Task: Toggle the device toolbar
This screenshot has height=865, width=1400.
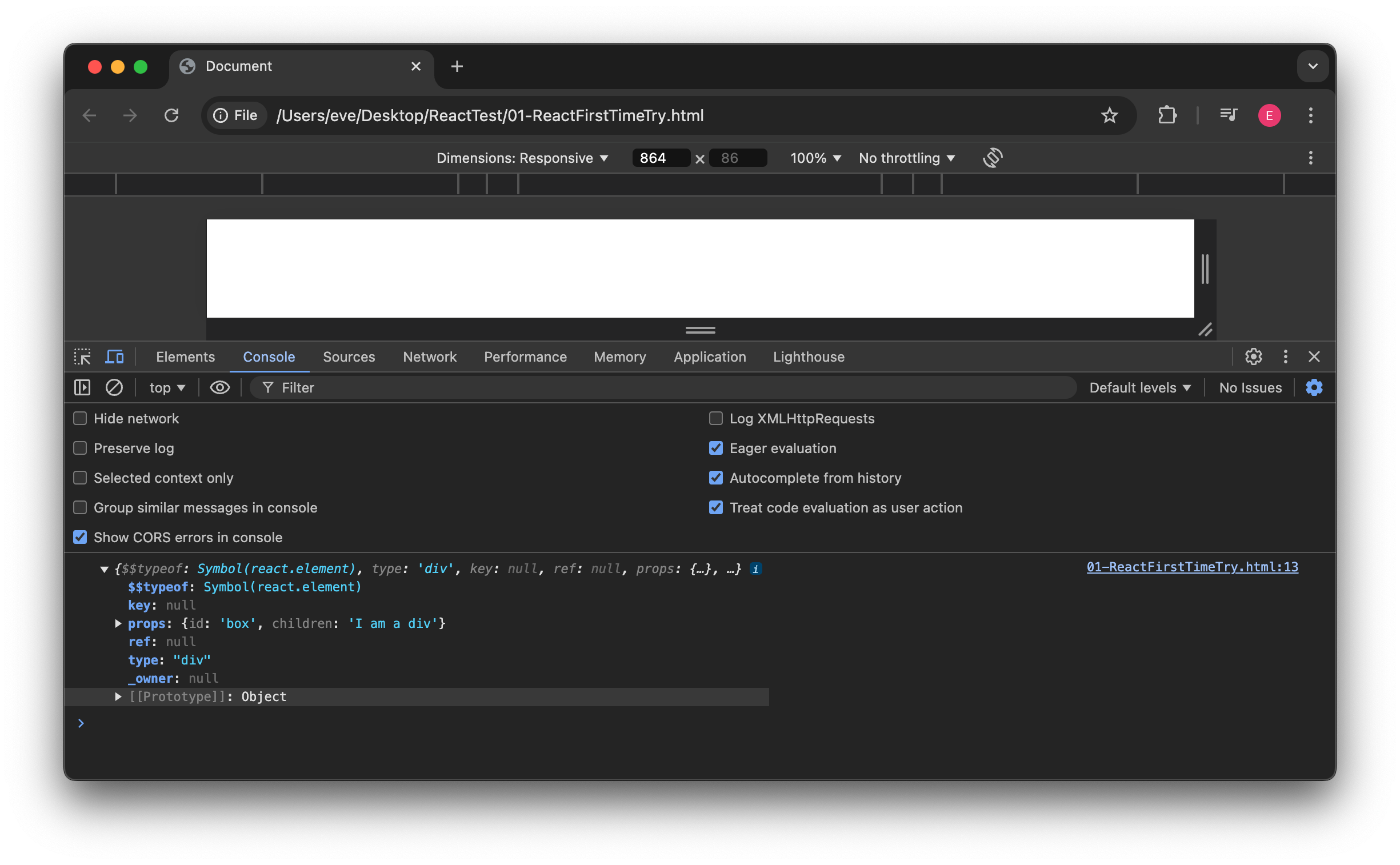Action: click(x=114, y=357)
